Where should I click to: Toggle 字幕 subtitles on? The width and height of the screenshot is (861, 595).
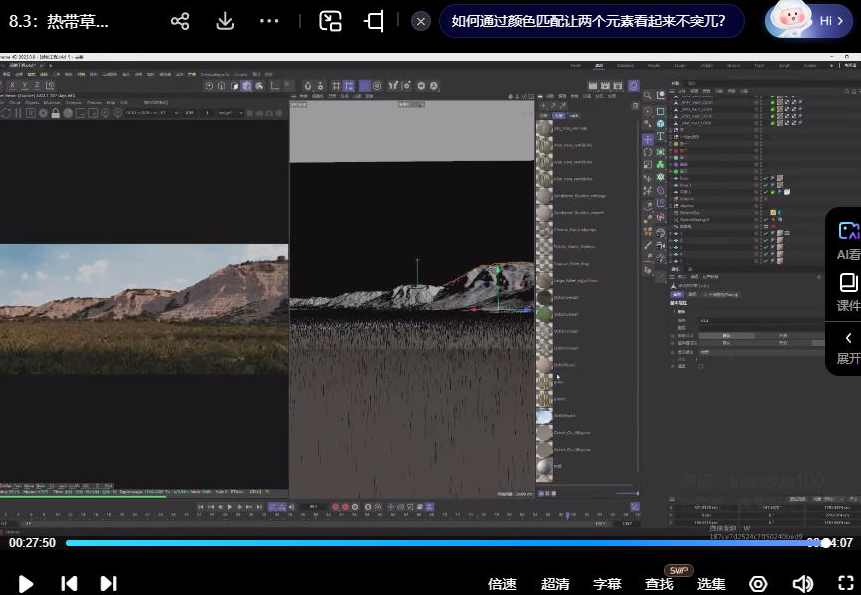tap(607, 583)
